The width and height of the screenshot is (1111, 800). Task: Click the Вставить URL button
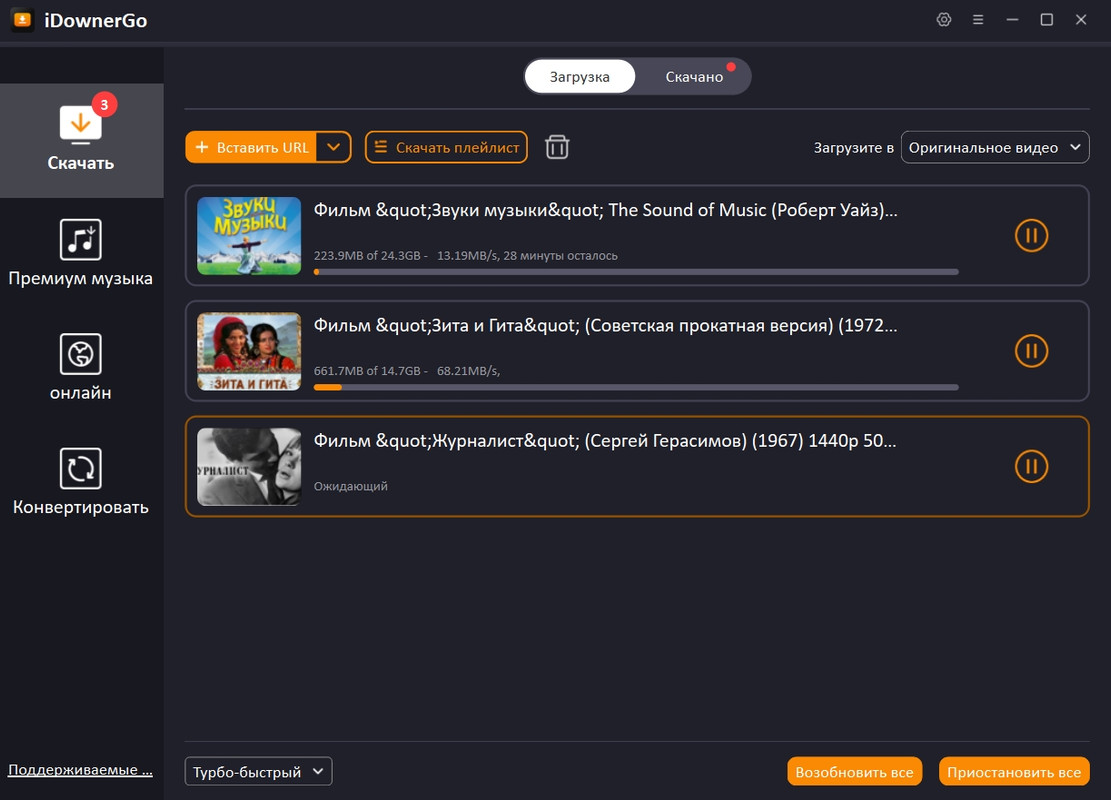coord(252,147)
